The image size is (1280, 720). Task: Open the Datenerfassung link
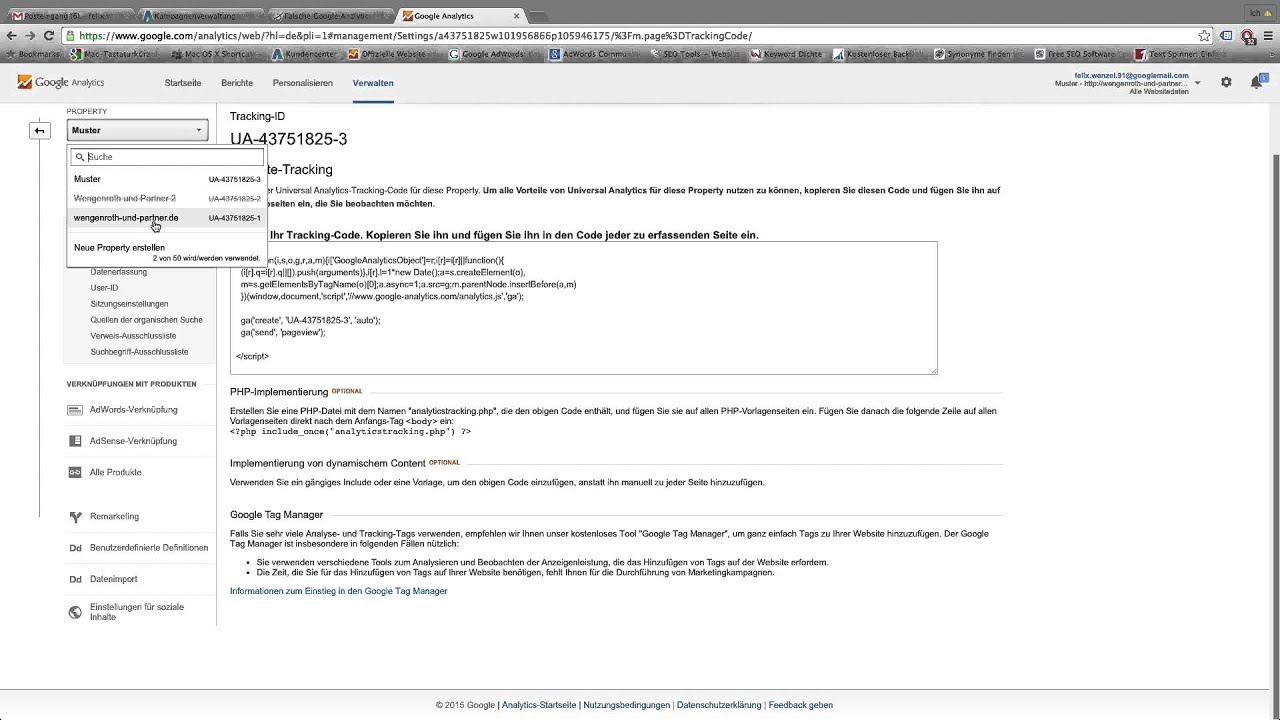118,272
